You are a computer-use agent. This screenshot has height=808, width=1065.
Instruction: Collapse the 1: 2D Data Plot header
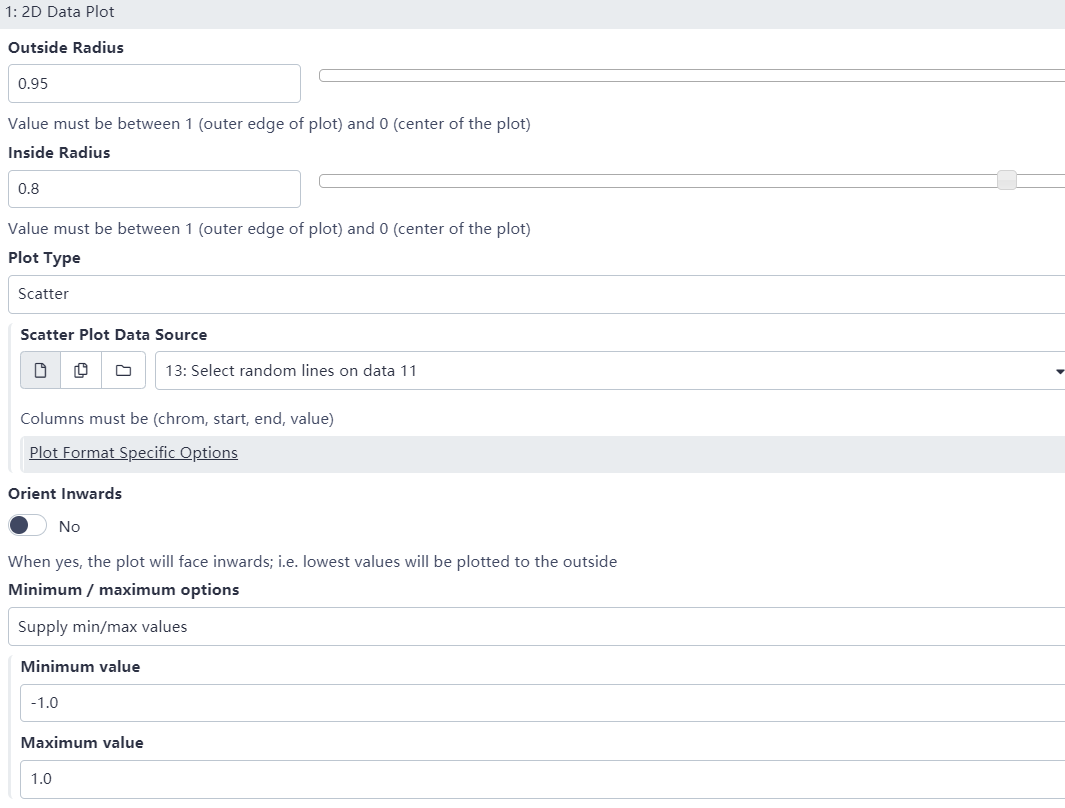click(x=60, y=13)
